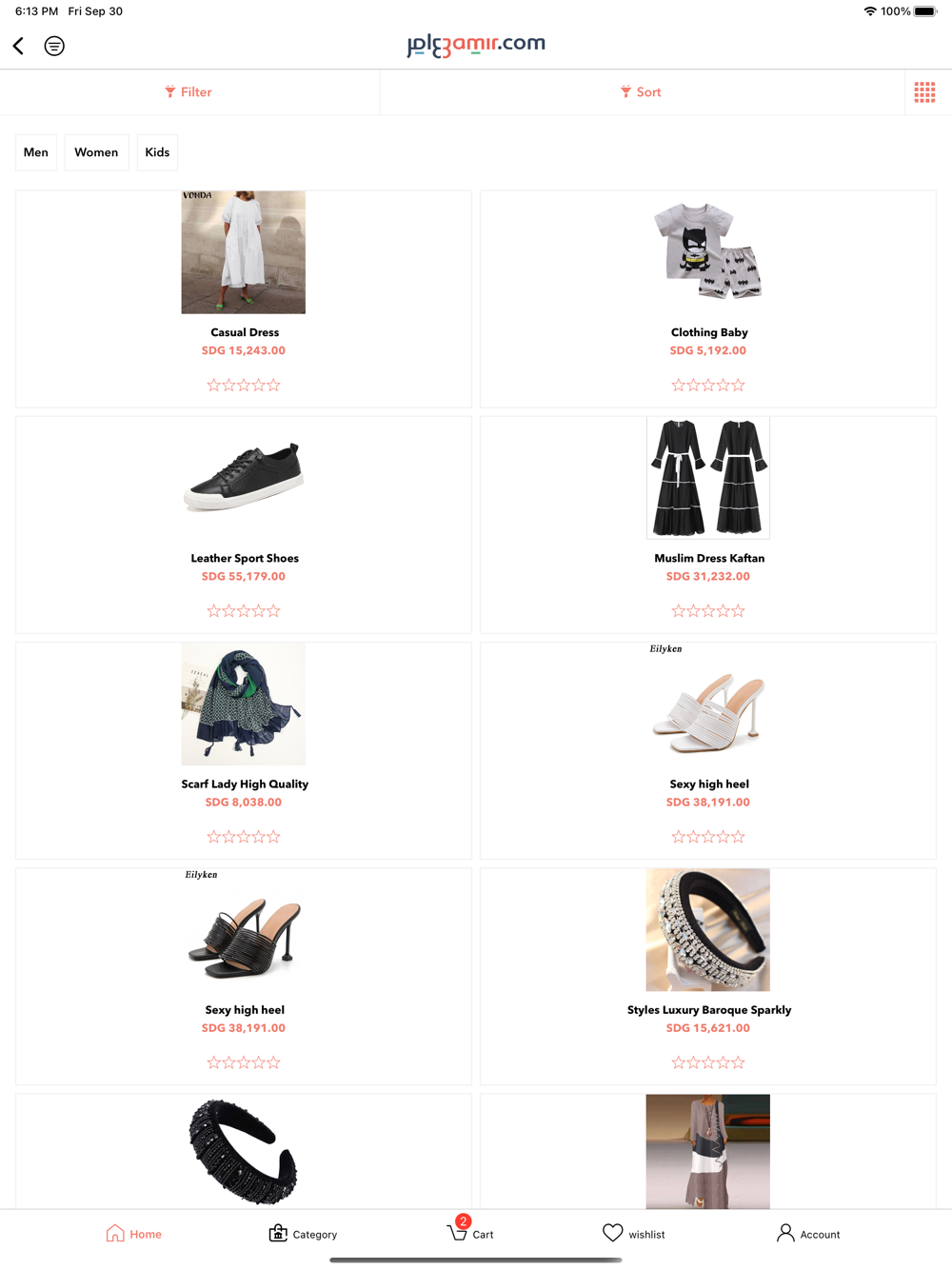Open the Category bag icon
This screenshot has height=1270, width=952.
point(278,1233)
